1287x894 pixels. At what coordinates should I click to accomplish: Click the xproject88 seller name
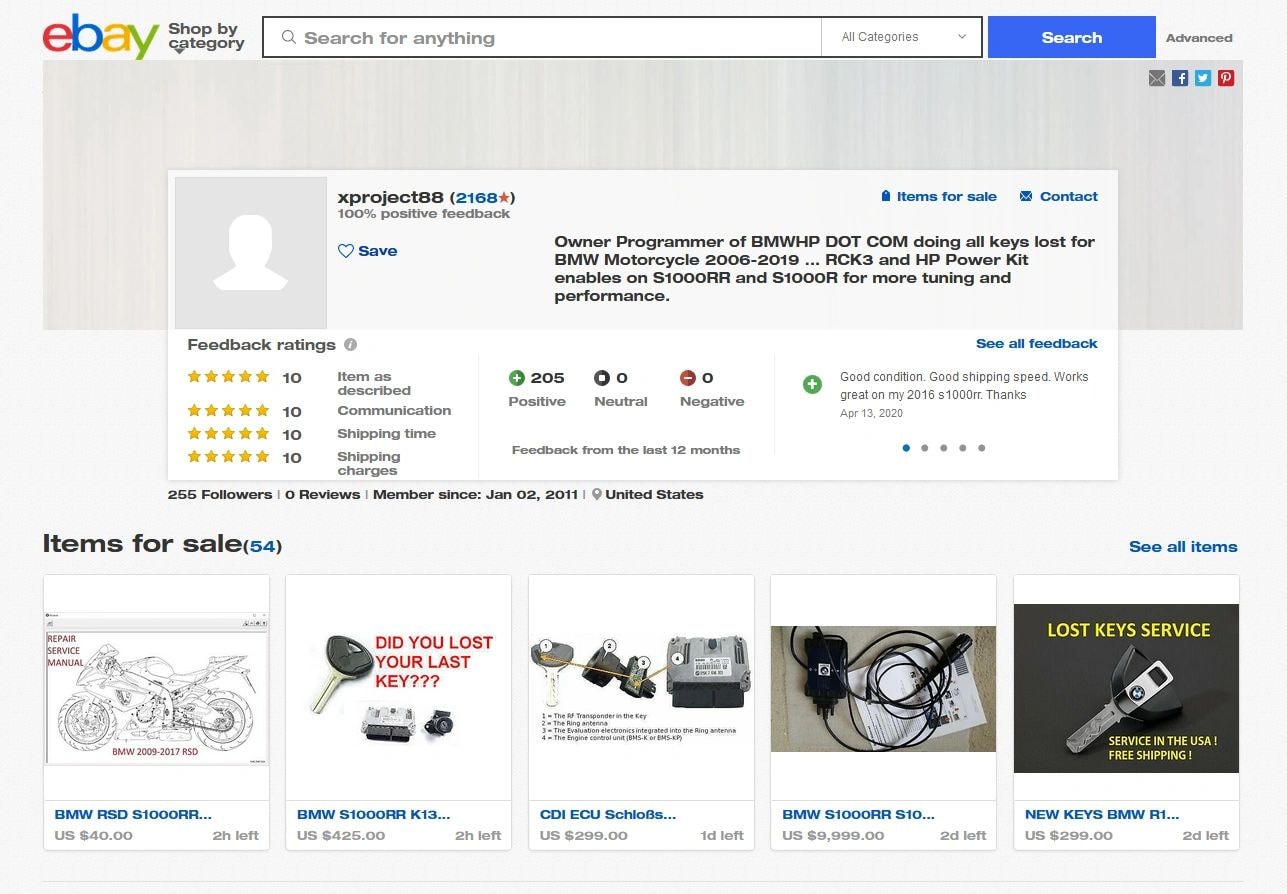point(391,197)
